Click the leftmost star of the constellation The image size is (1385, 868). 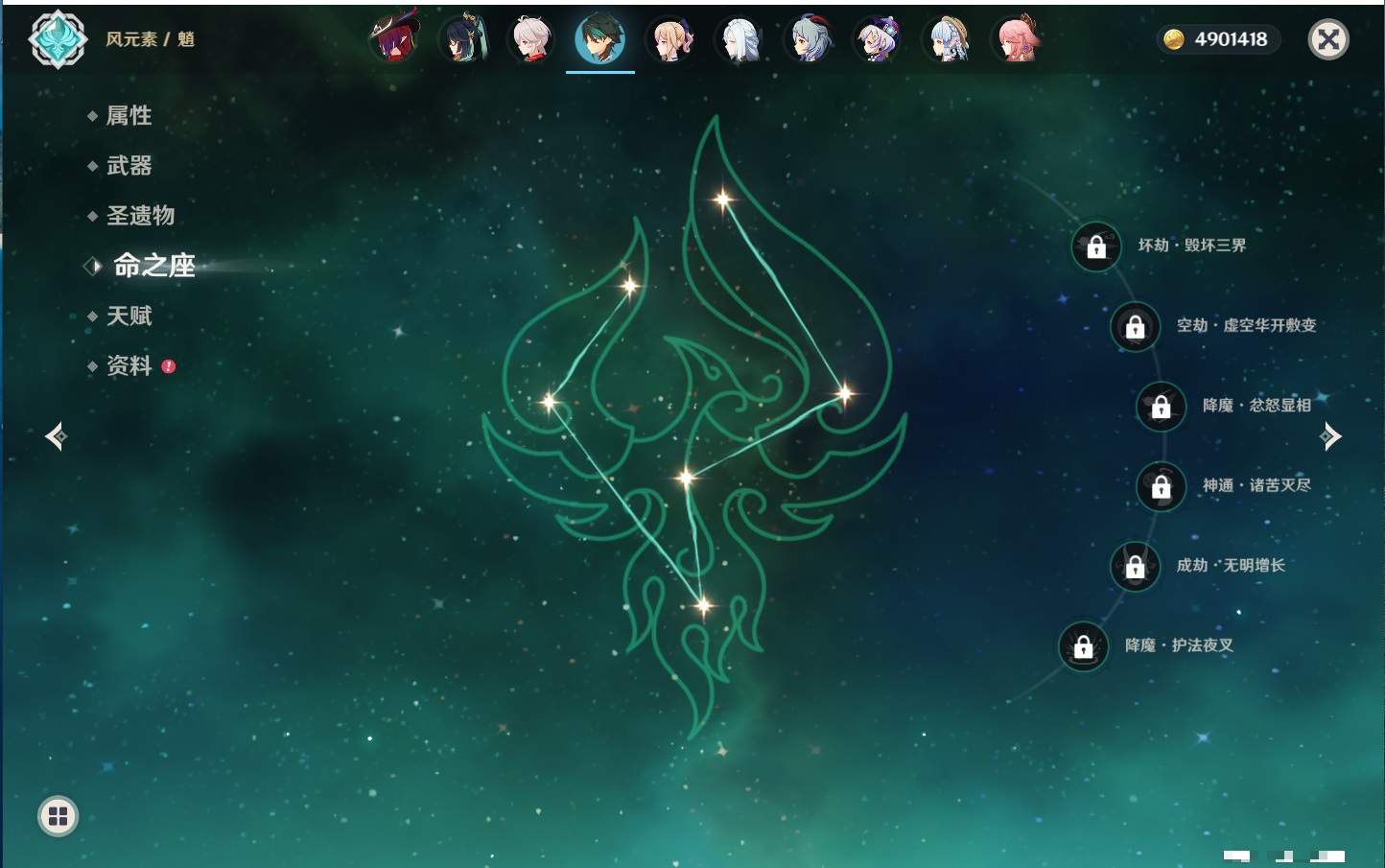point(550,401)
